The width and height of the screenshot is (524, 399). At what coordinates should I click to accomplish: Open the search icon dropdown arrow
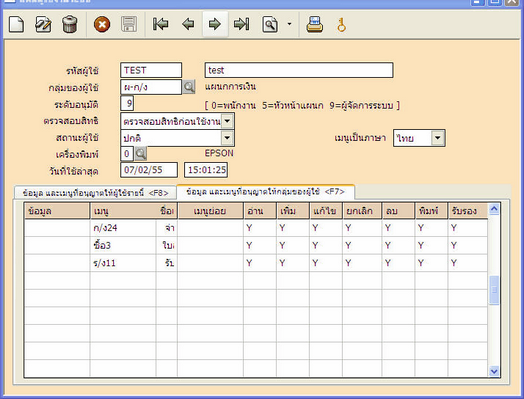289,24
